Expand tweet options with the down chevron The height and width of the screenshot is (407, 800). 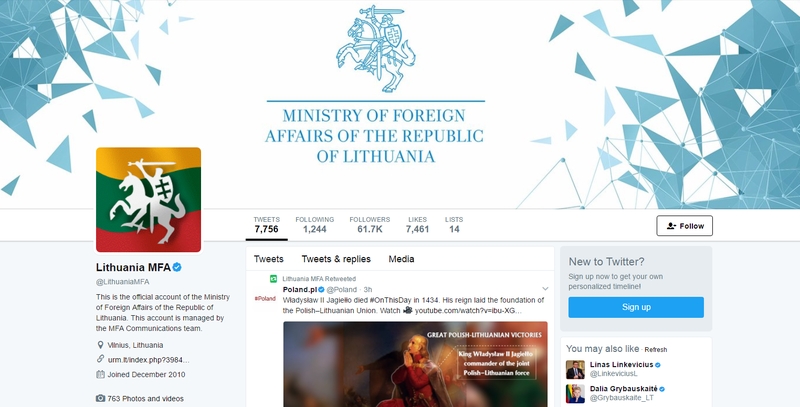[544, 289]
